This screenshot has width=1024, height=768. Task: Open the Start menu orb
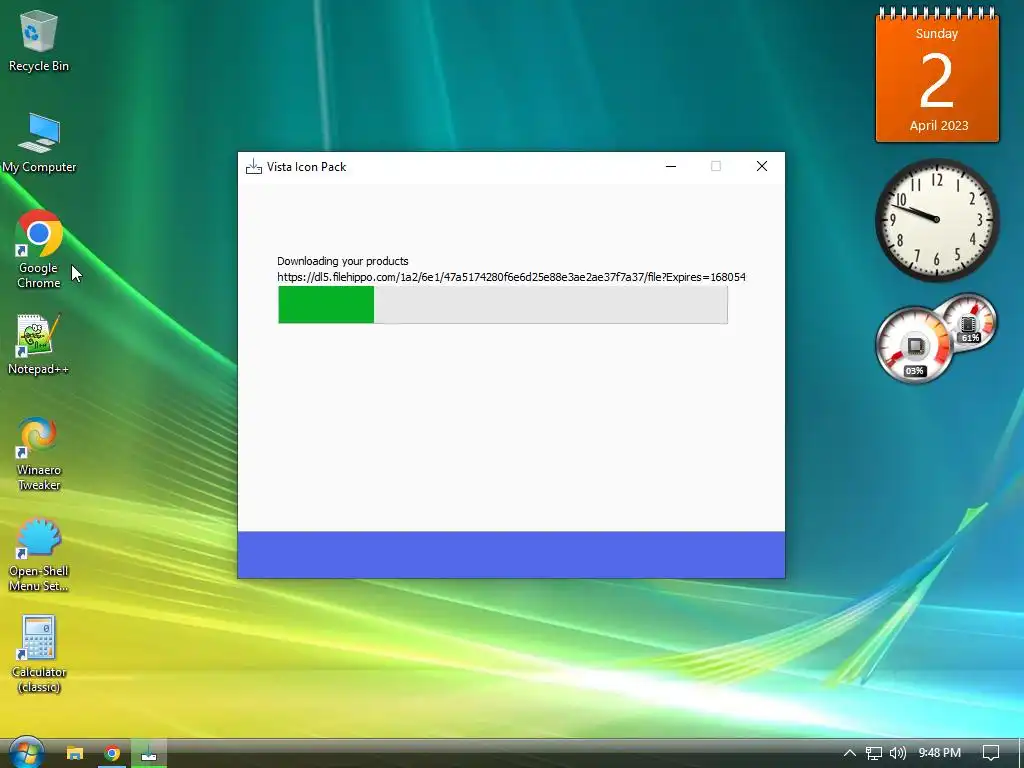coord(25,752)
